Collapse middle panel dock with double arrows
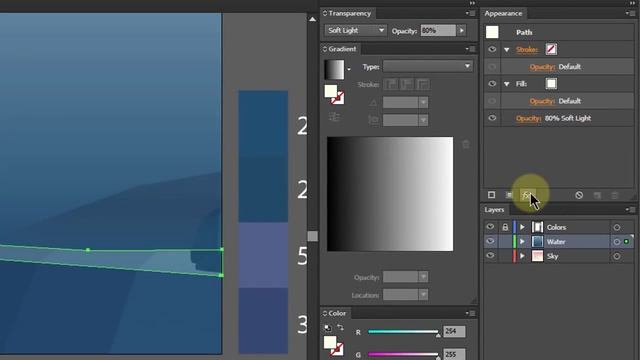The image size is (640, 360). point(472,3)
